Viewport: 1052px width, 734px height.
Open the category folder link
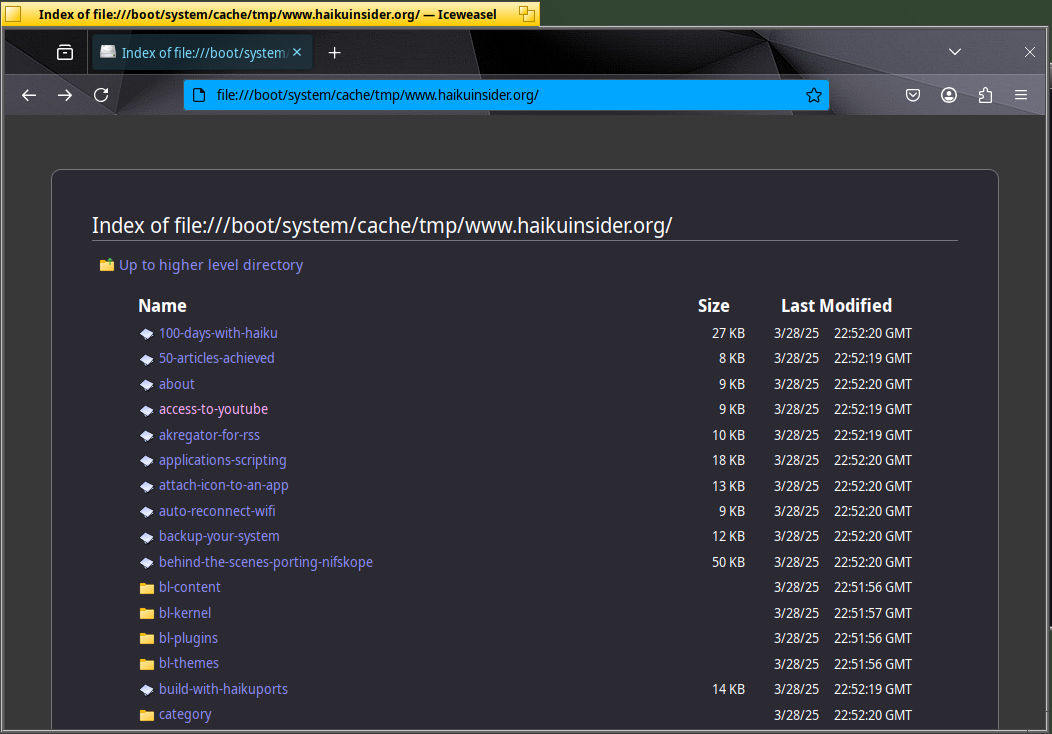click(185, 715)
